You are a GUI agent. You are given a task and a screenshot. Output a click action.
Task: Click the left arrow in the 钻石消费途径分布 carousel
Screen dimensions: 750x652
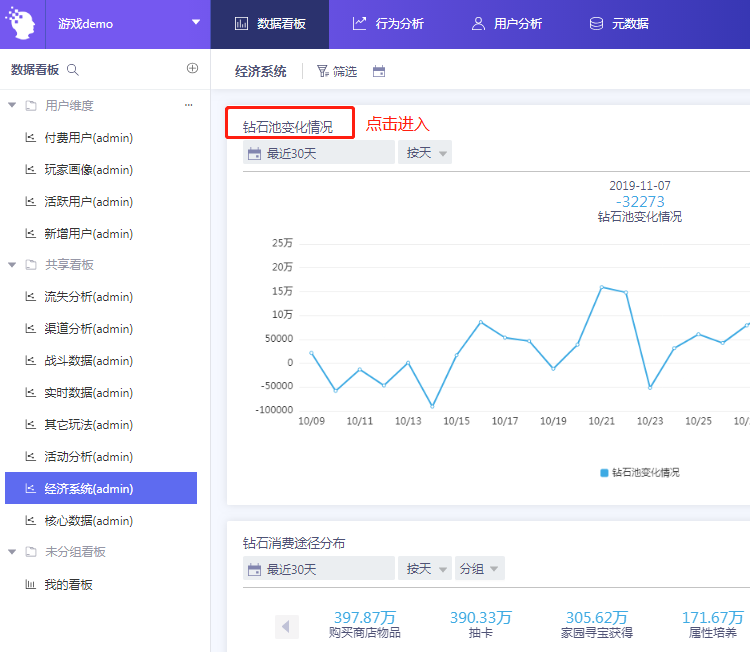tap(287, 627)
